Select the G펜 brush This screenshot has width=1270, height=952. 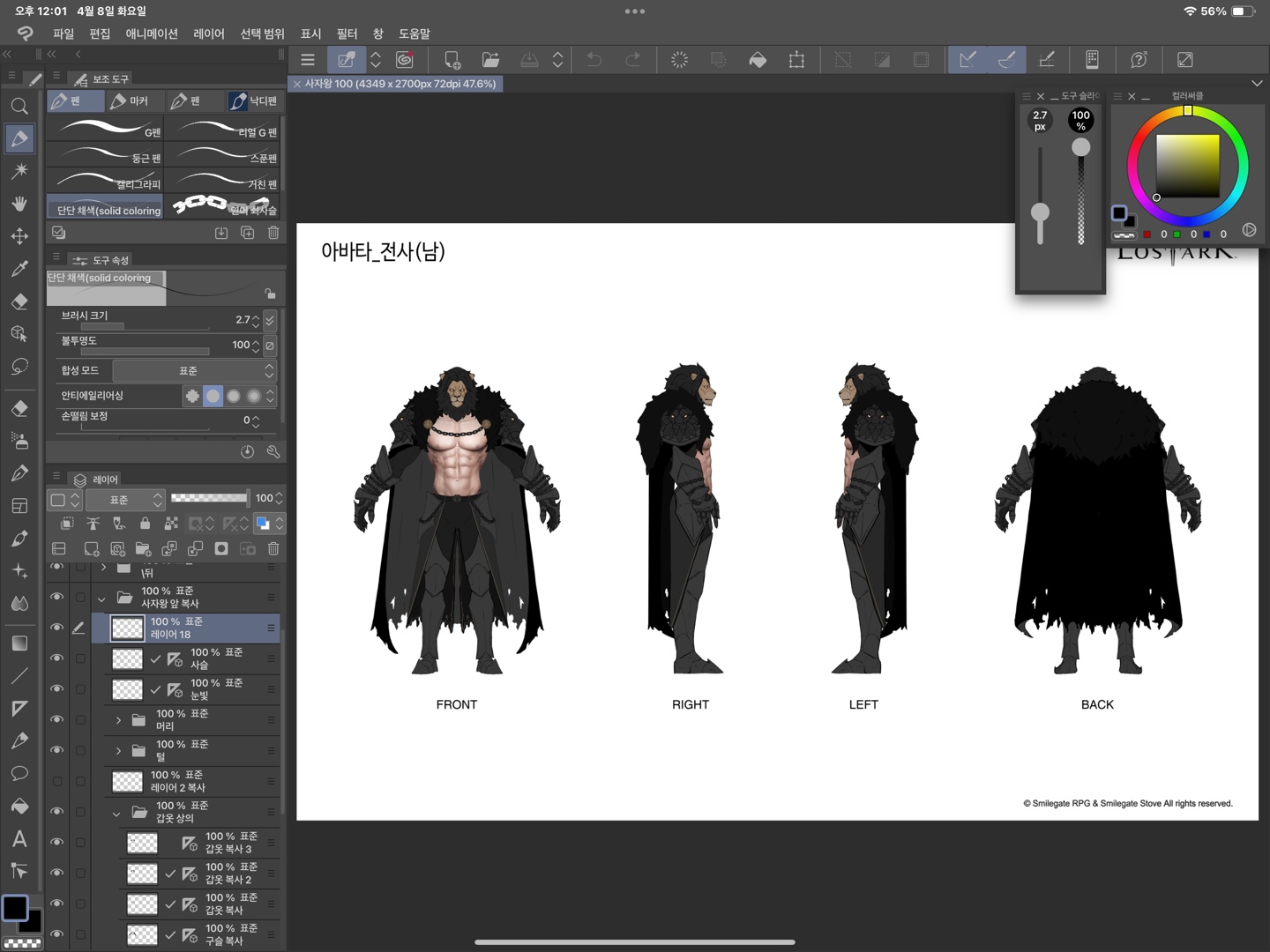[x=106, y=130]
